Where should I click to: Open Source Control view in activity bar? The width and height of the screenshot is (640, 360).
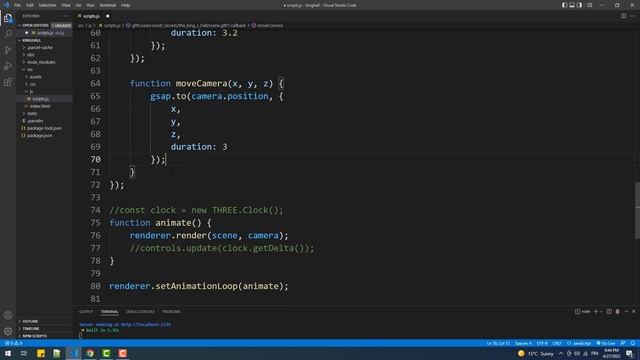tap(8, 50)
